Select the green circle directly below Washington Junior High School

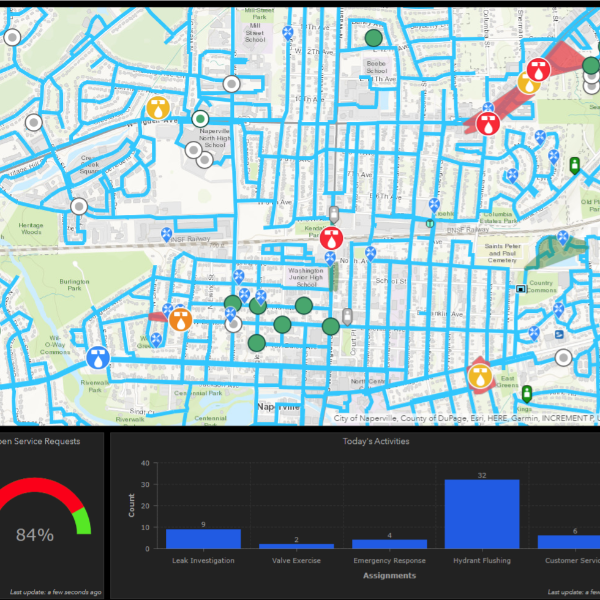(304, 306)
